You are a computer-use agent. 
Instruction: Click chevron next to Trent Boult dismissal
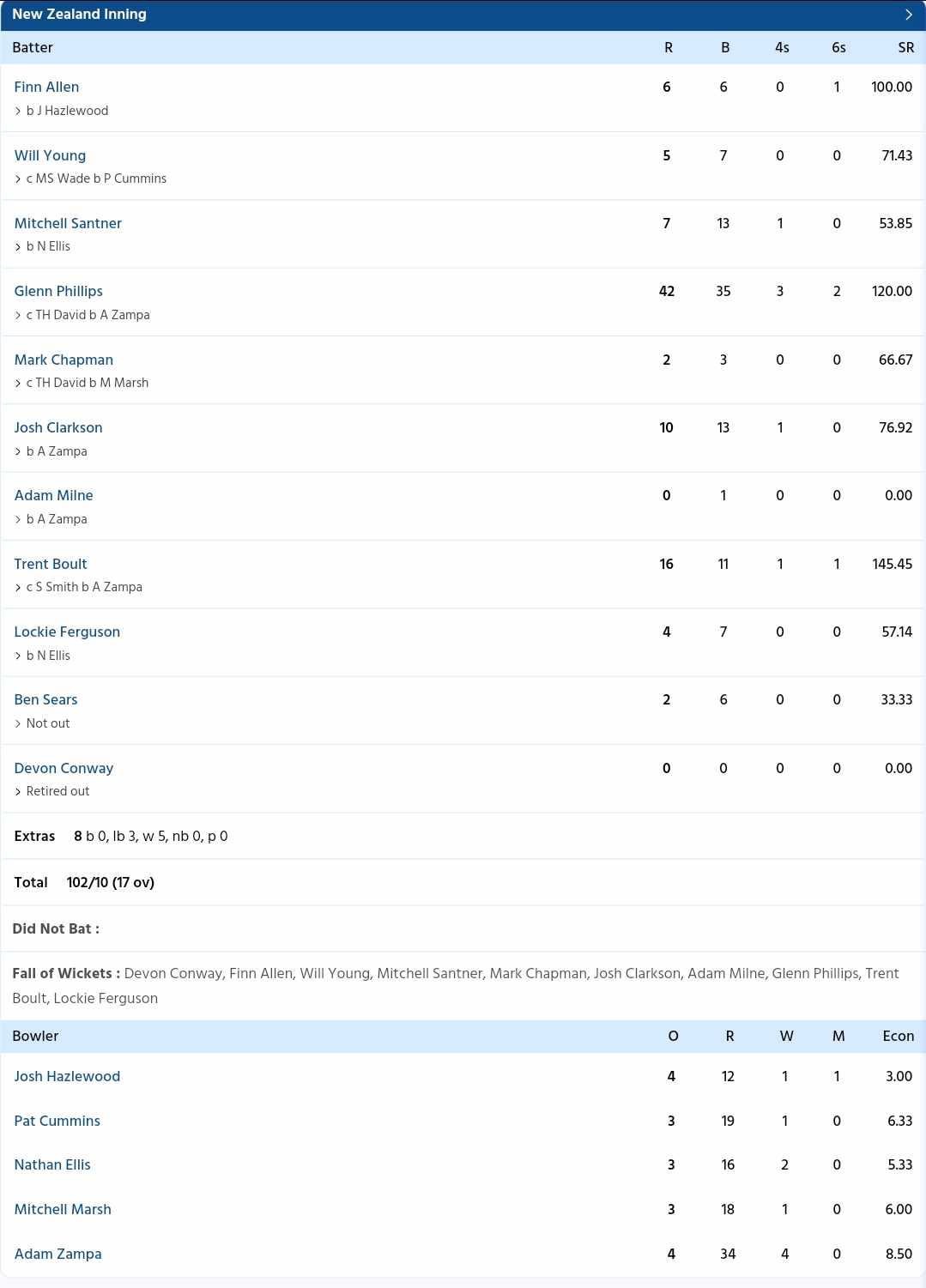[18, 587]
